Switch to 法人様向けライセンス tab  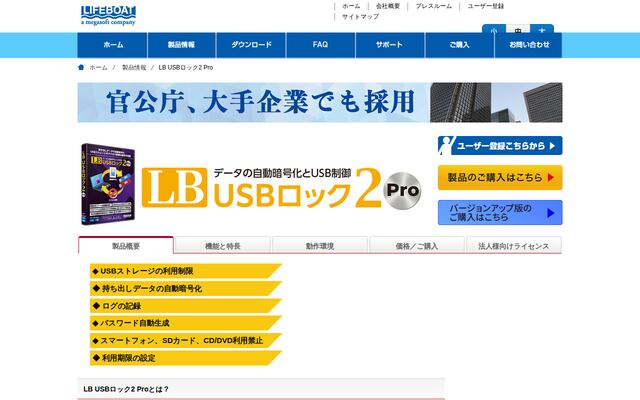514,246
